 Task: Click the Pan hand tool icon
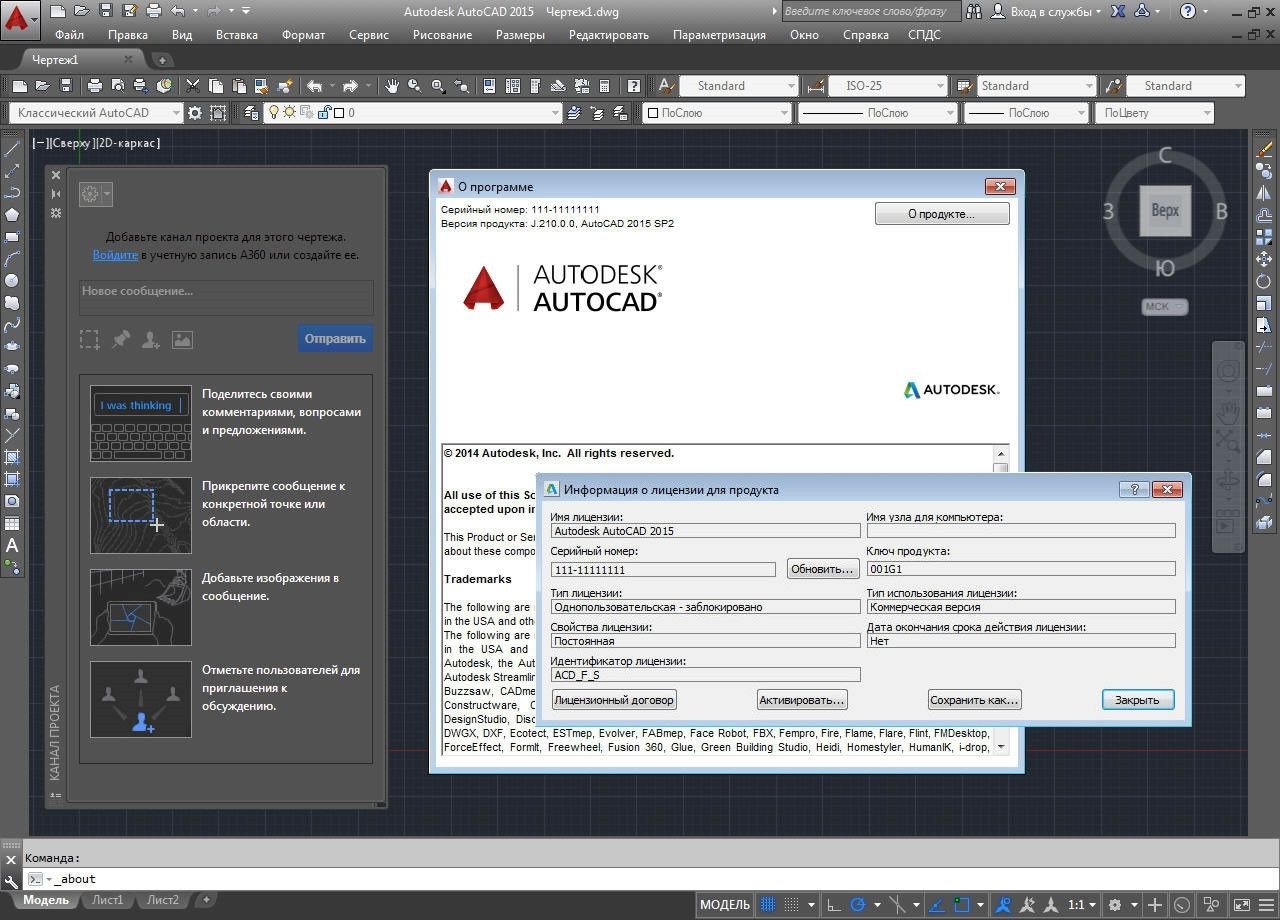[x=392, y=86]
